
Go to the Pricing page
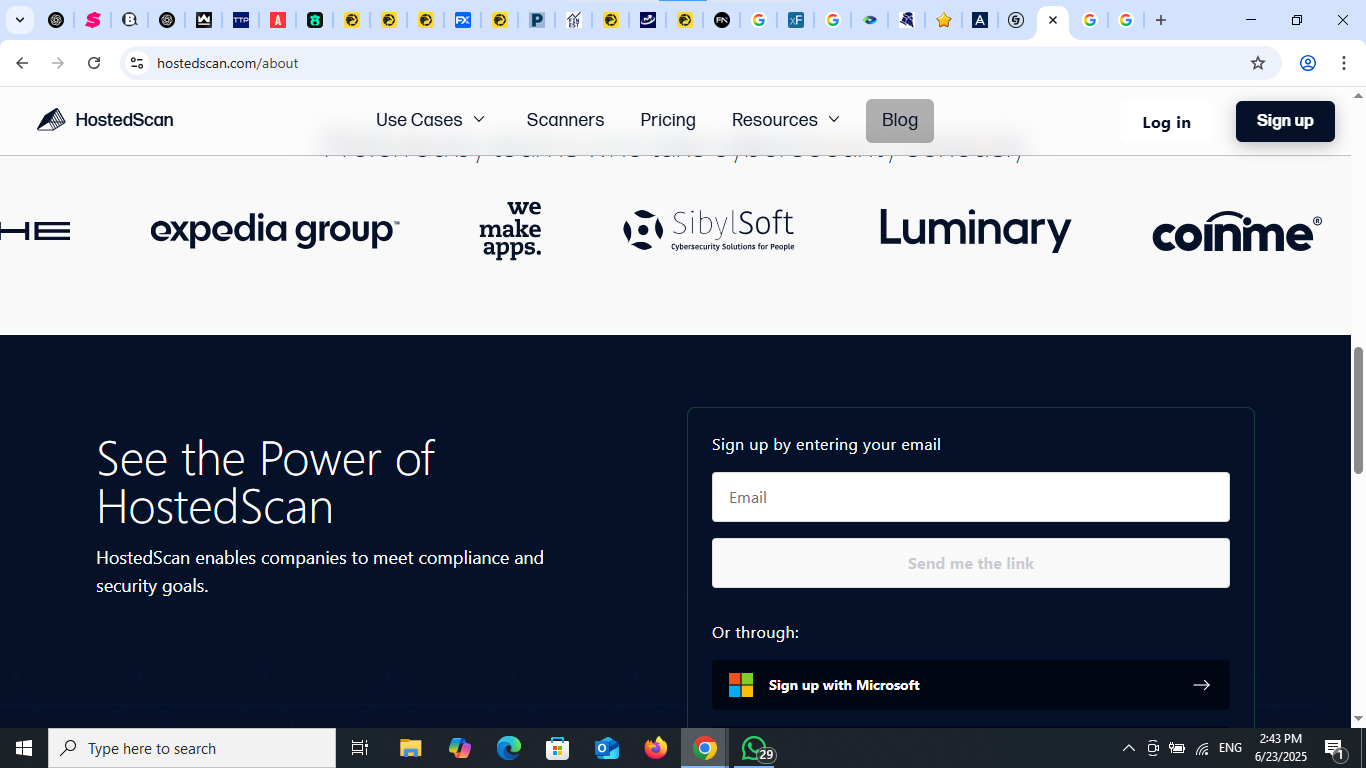[668, 120]
